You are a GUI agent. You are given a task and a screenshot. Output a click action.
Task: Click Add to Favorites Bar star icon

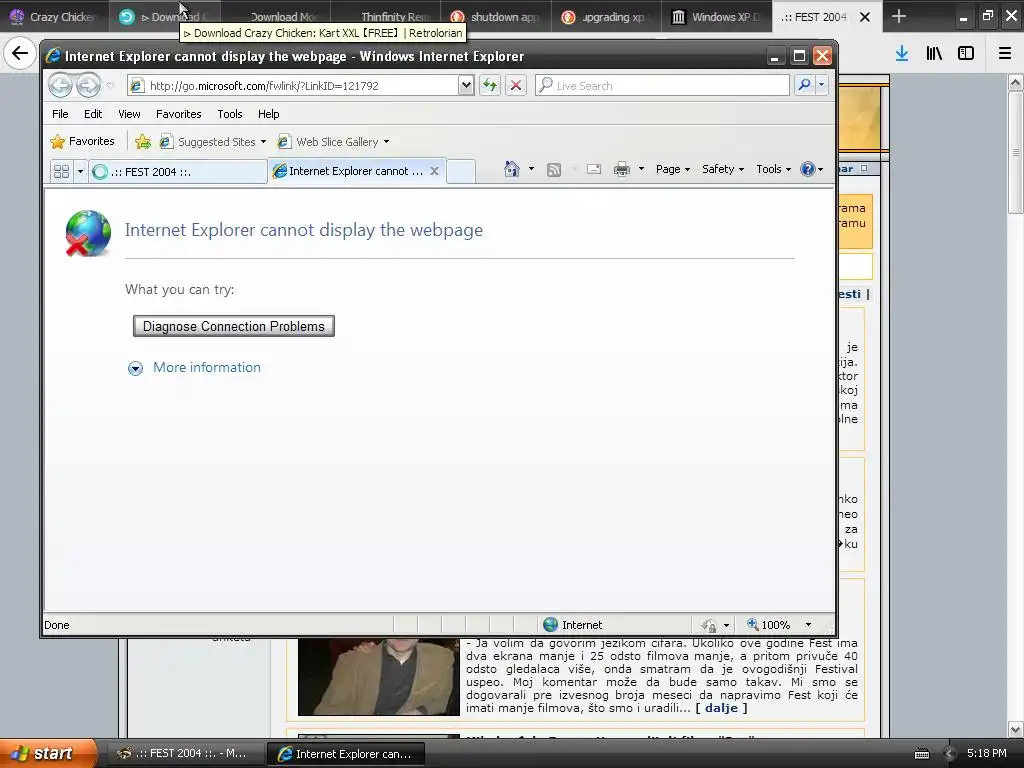pyautogui.click(x=142, y=141)
